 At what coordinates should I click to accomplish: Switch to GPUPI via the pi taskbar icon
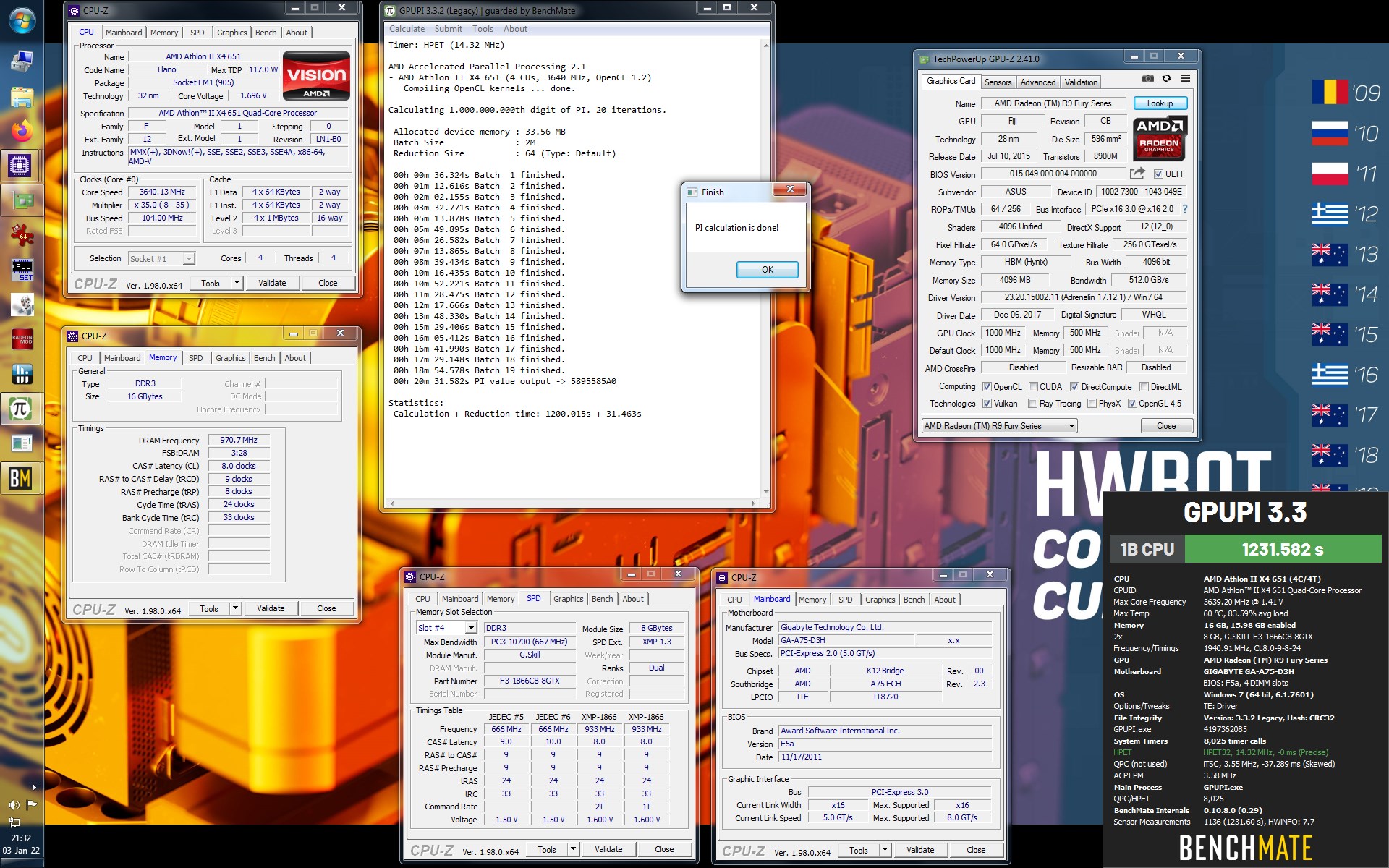[x=20, y=409]
